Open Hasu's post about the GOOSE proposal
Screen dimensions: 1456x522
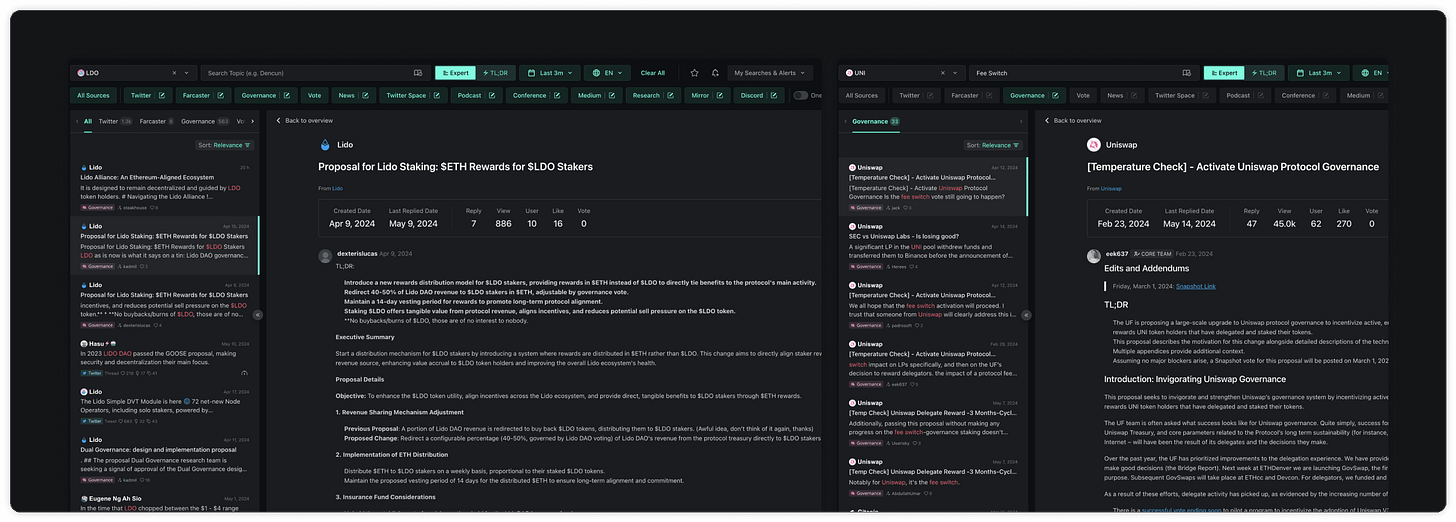pyautogui.click(x=164, y=357)
